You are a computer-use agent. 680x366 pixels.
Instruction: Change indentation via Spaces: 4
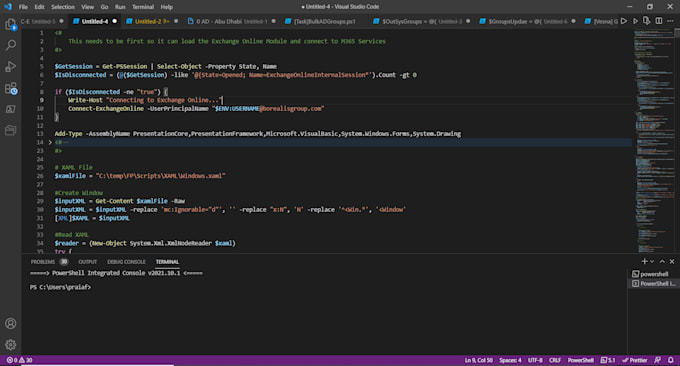[x=510, y=360]
